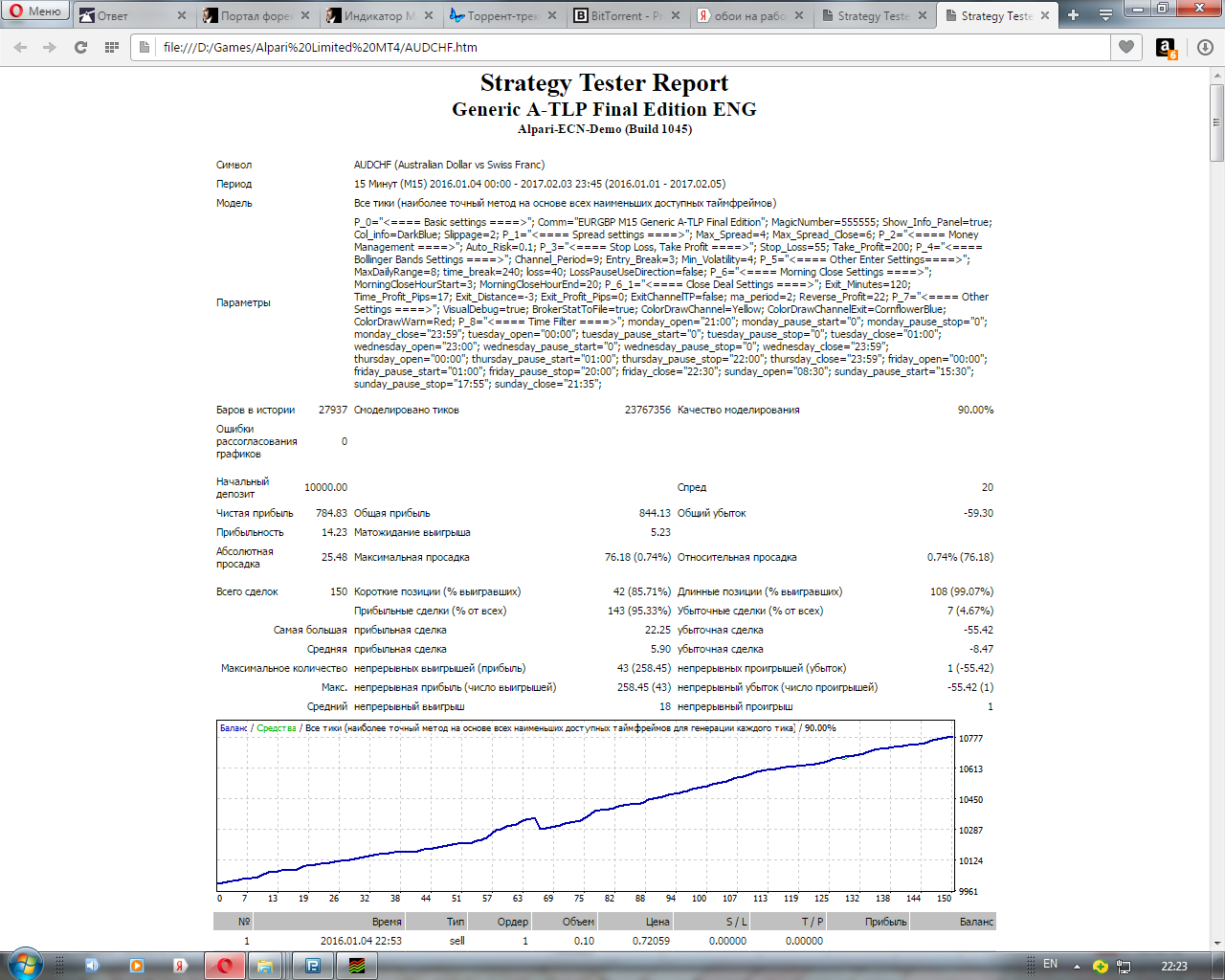
Task: Add page to bookmarks with heart icon
Action: [1126, 47]
